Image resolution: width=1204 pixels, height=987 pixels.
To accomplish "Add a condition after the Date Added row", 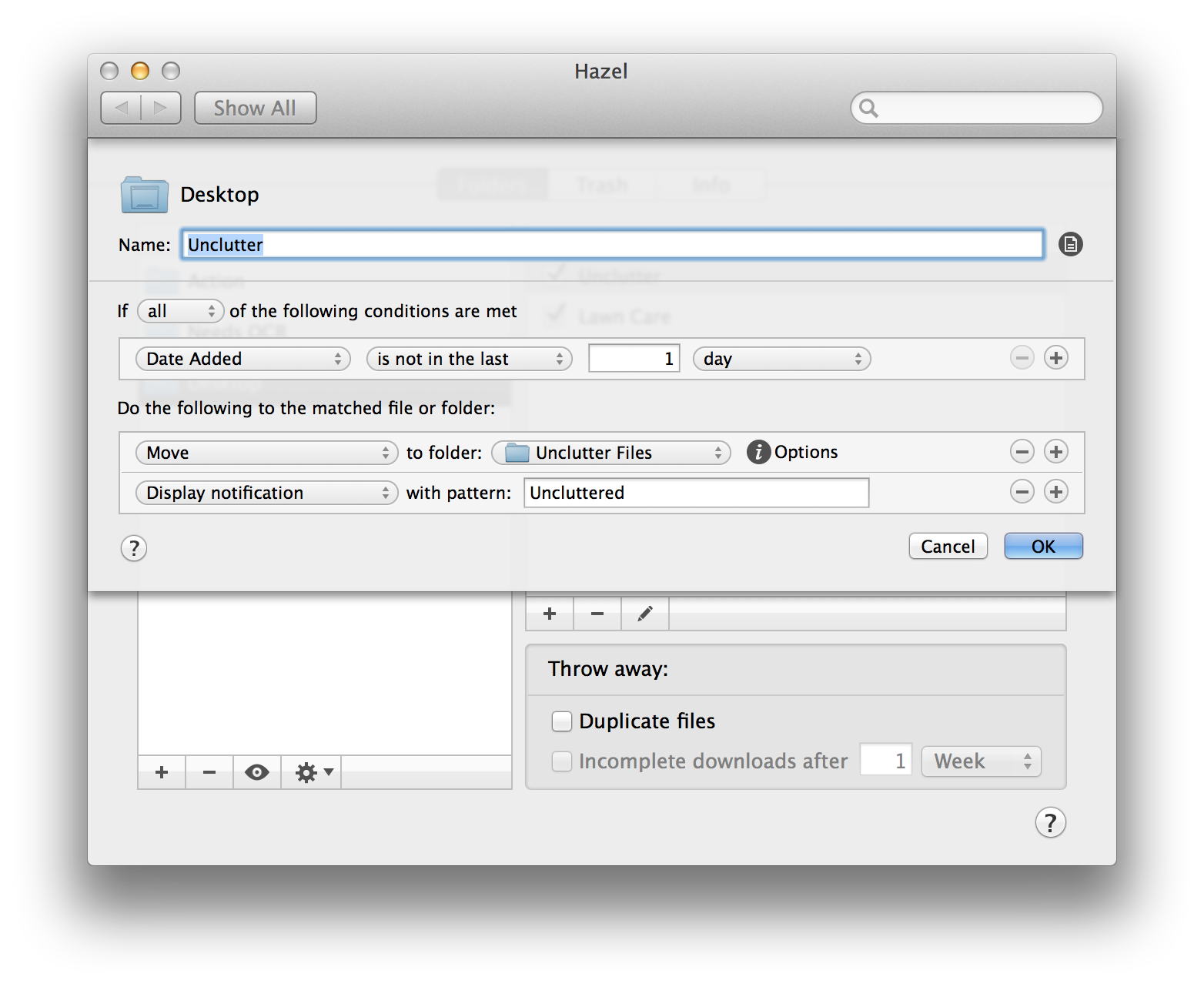I will (x=1055, y=358).
